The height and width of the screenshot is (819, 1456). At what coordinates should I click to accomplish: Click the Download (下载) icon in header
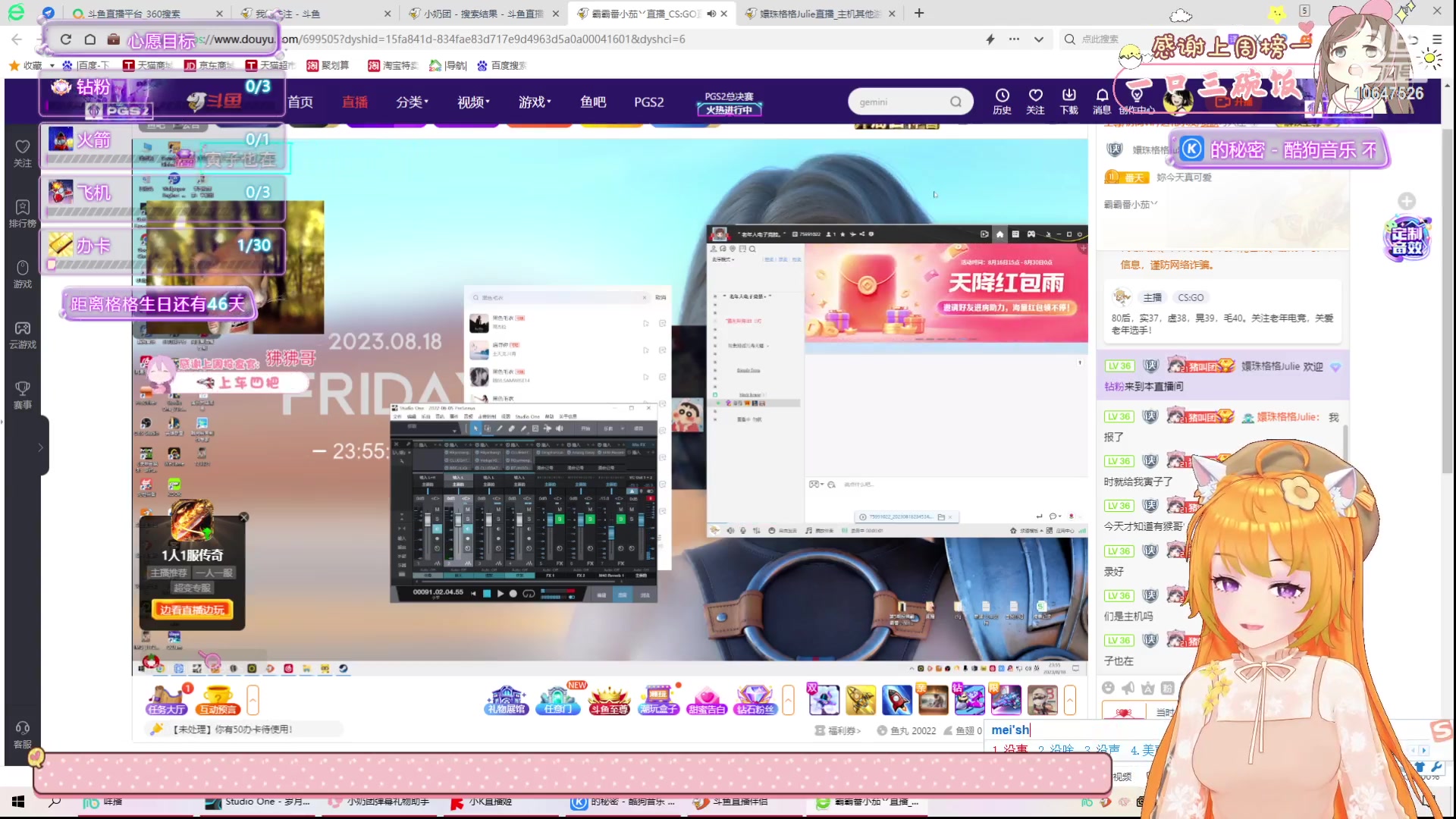point(1068,101)
